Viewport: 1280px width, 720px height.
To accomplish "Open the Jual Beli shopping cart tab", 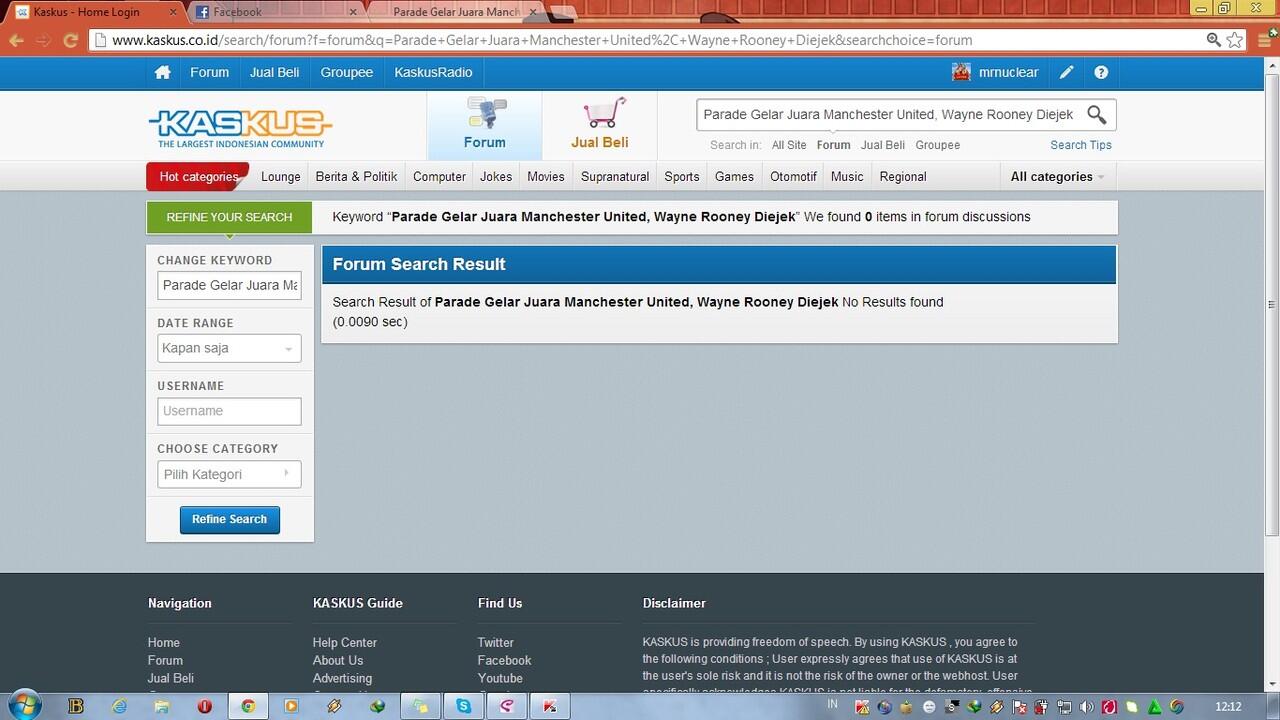I will coord(600,125).
